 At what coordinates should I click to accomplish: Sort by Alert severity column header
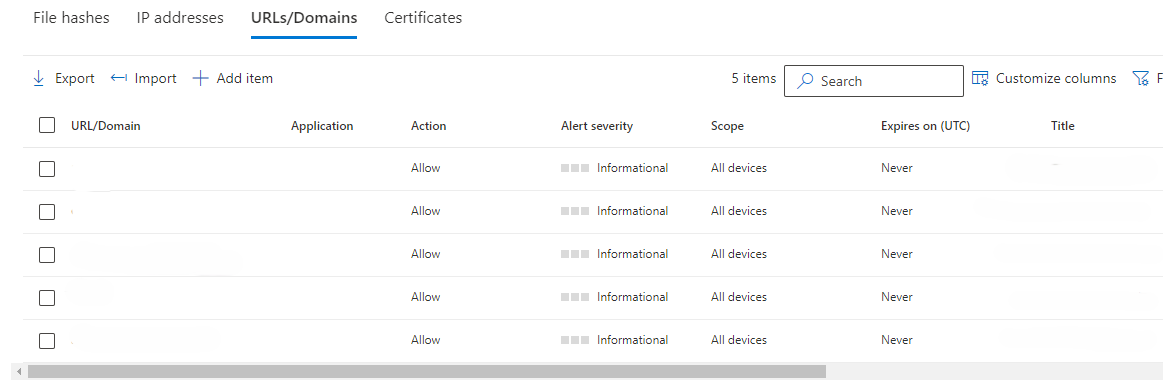[597, 125]
